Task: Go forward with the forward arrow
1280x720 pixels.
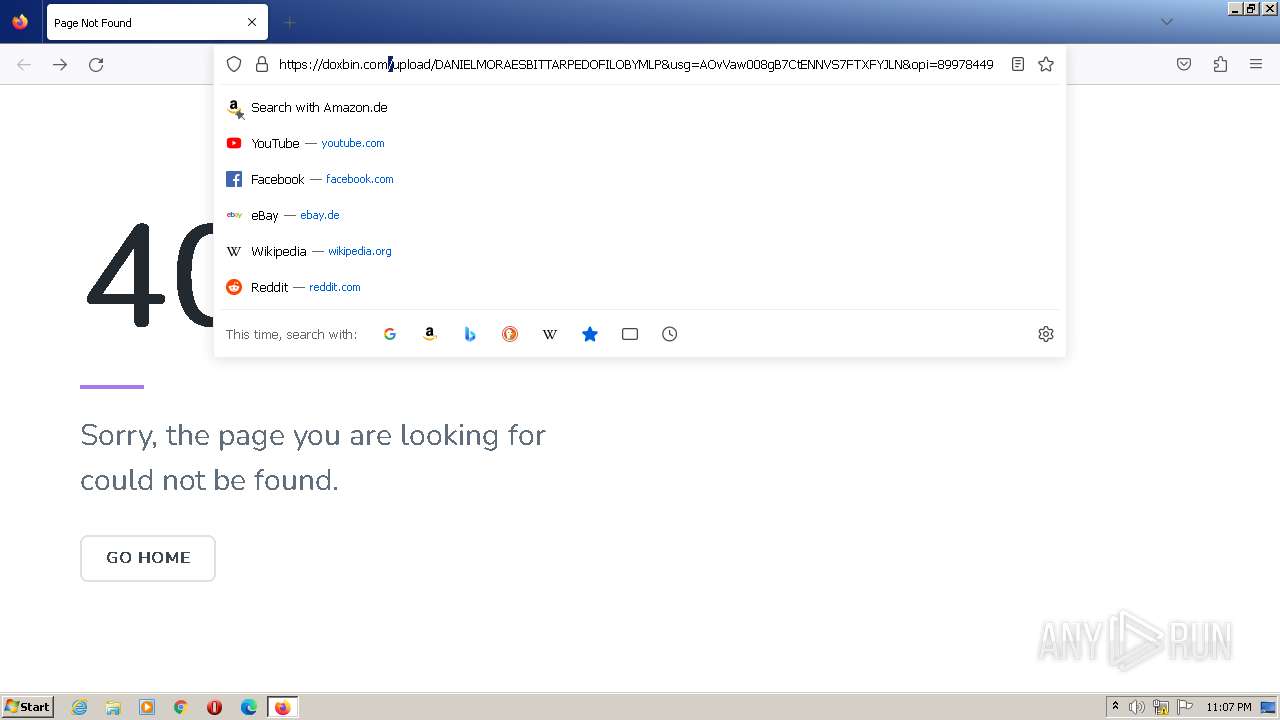Action: coord(60,64)
